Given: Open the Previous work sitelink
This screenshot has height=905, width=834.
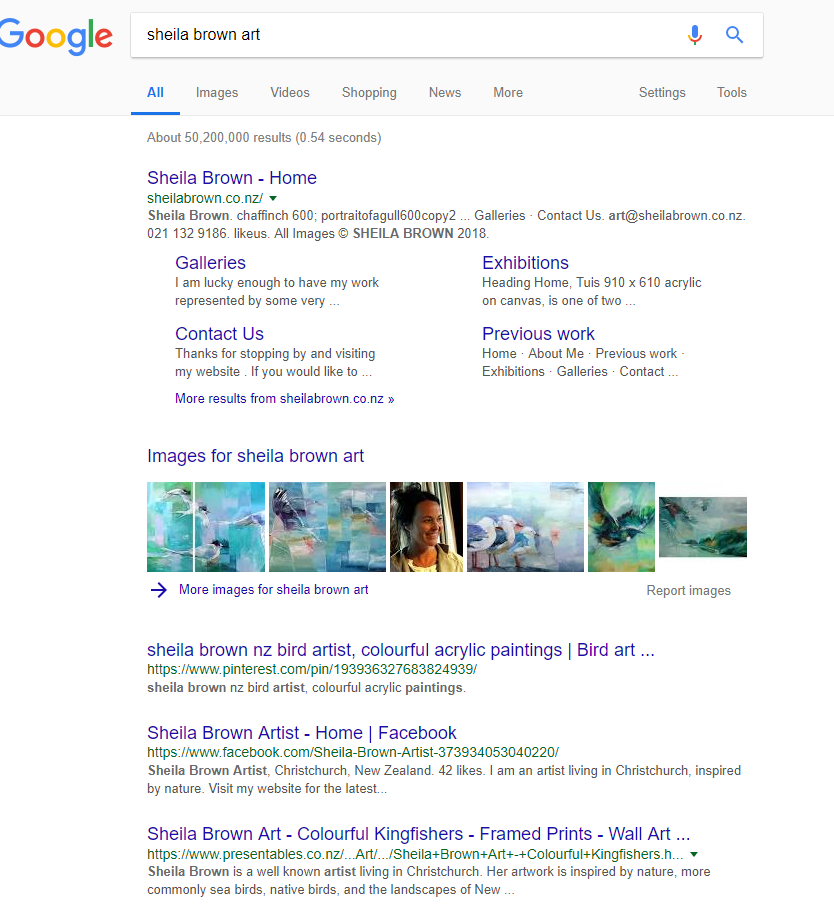Looking at the screenshot, I should tap(538, 334).
